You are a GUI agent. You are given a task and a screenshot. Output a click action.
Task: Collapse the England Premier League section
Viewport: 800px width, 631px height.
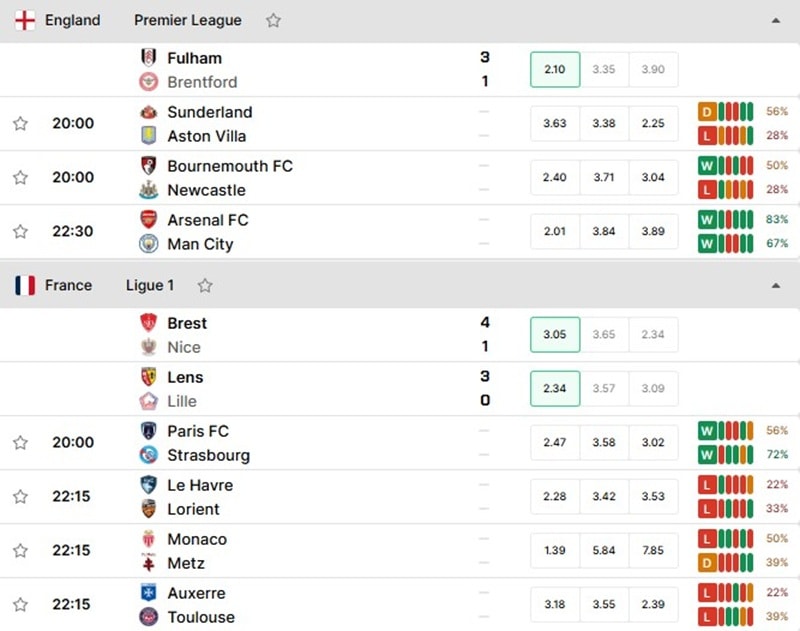click(x=776, y=20)
